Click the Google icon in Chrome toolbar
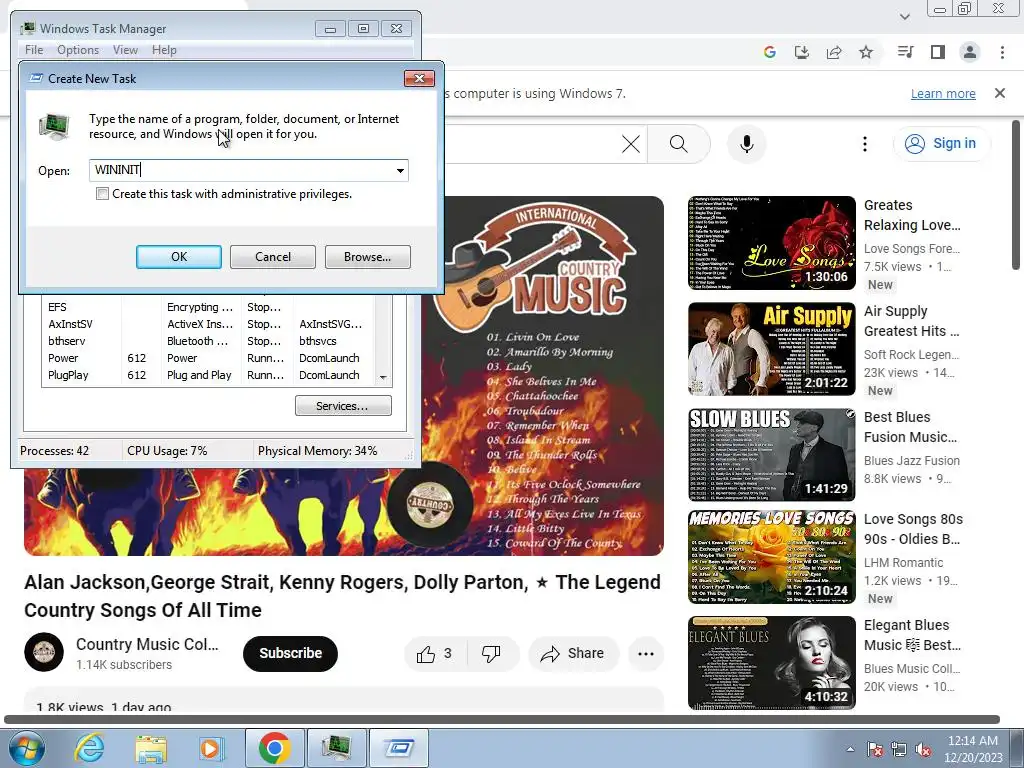Viewport: 1024px width, 768px height. 769,52
